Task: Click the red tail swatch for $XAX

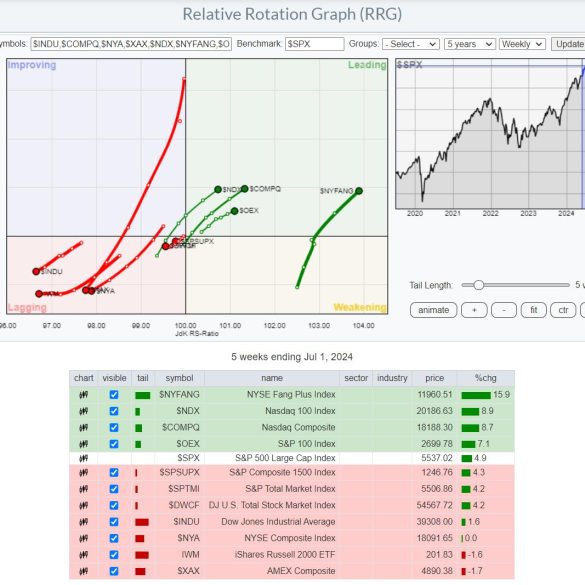Action: (140, 572)
